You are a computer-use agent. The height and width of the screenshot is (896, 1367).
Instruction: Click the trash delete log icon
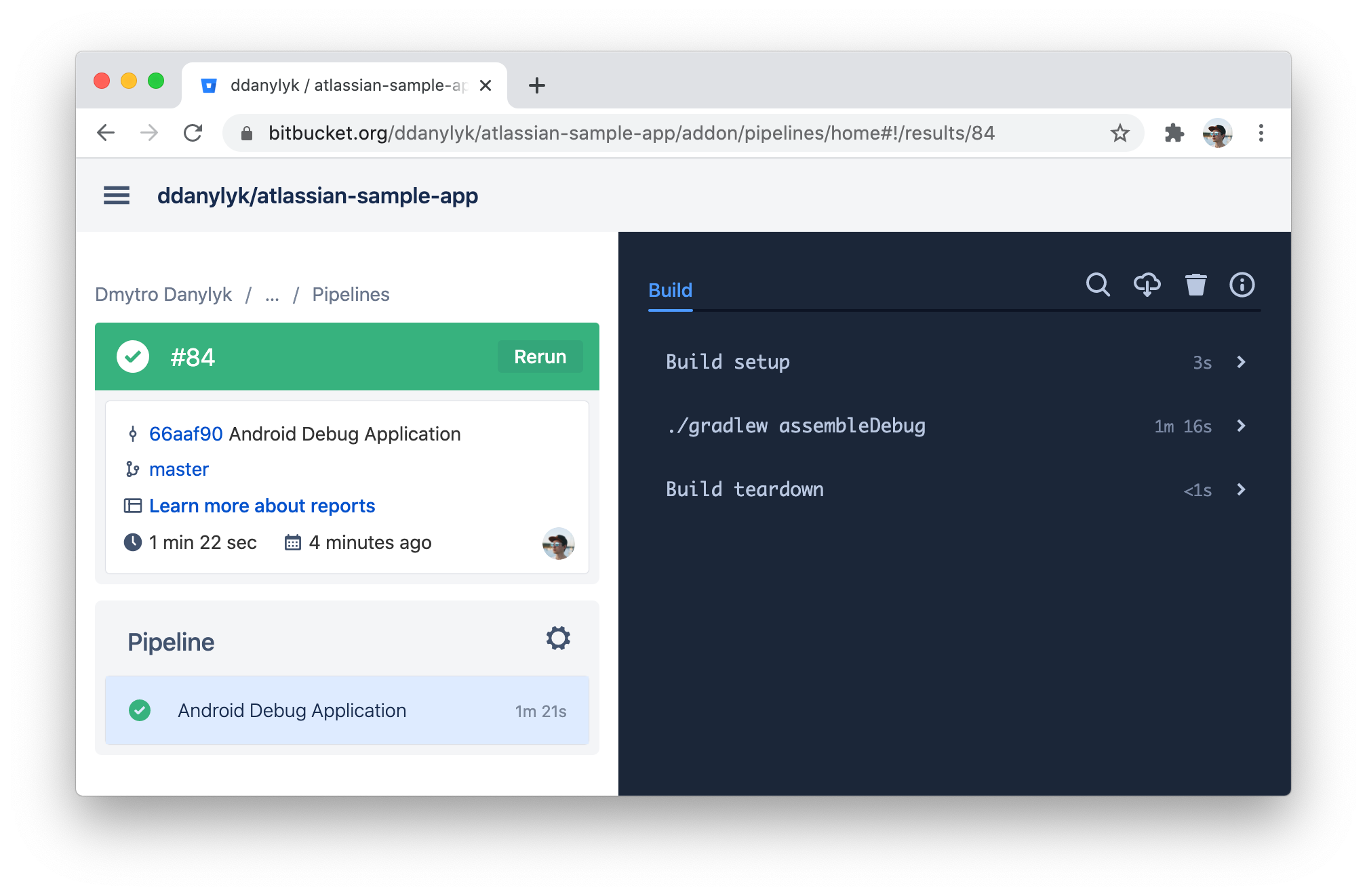(x=1195, y=285)
